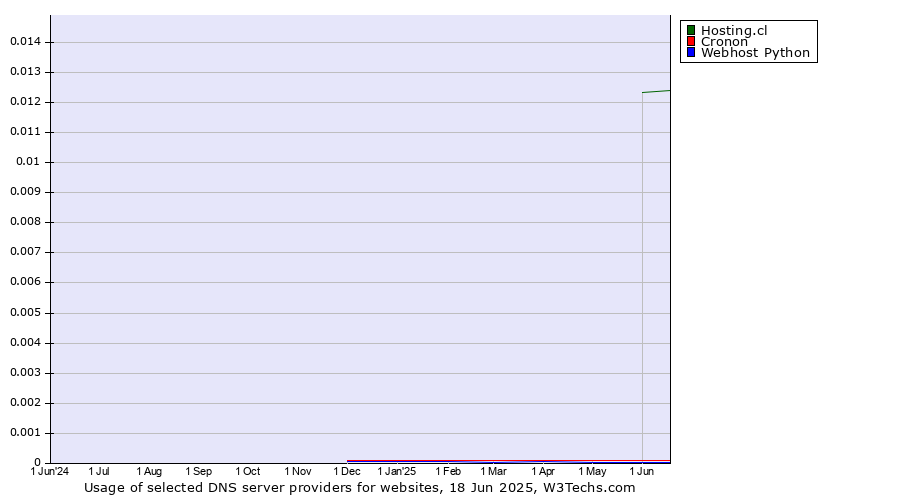Click the 0.01 y-axis label
This screenshot has width=900, height=500.
(x=28, y=161)
